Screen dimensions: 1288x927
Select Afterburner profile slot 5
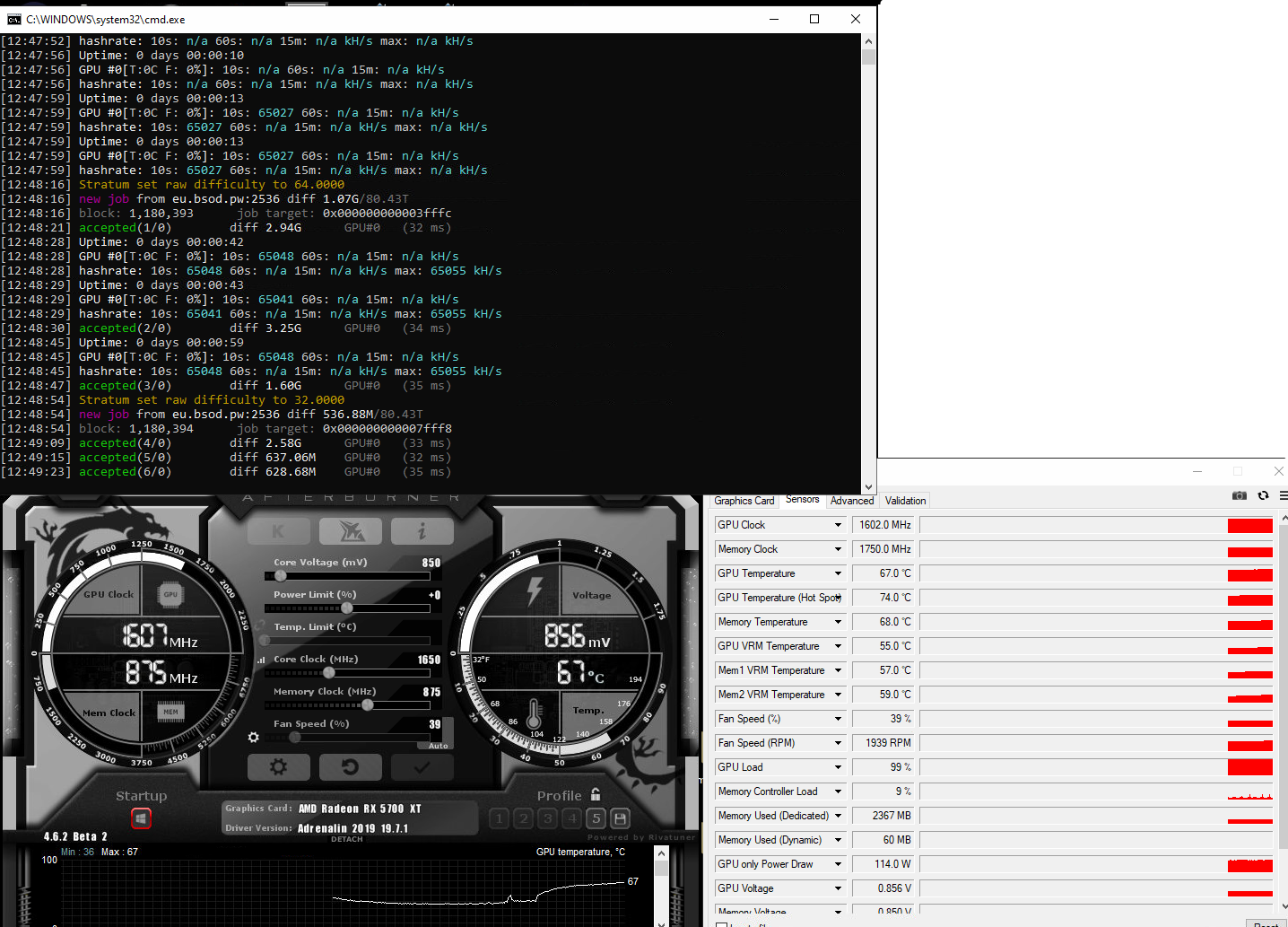(x=596, y=818)
